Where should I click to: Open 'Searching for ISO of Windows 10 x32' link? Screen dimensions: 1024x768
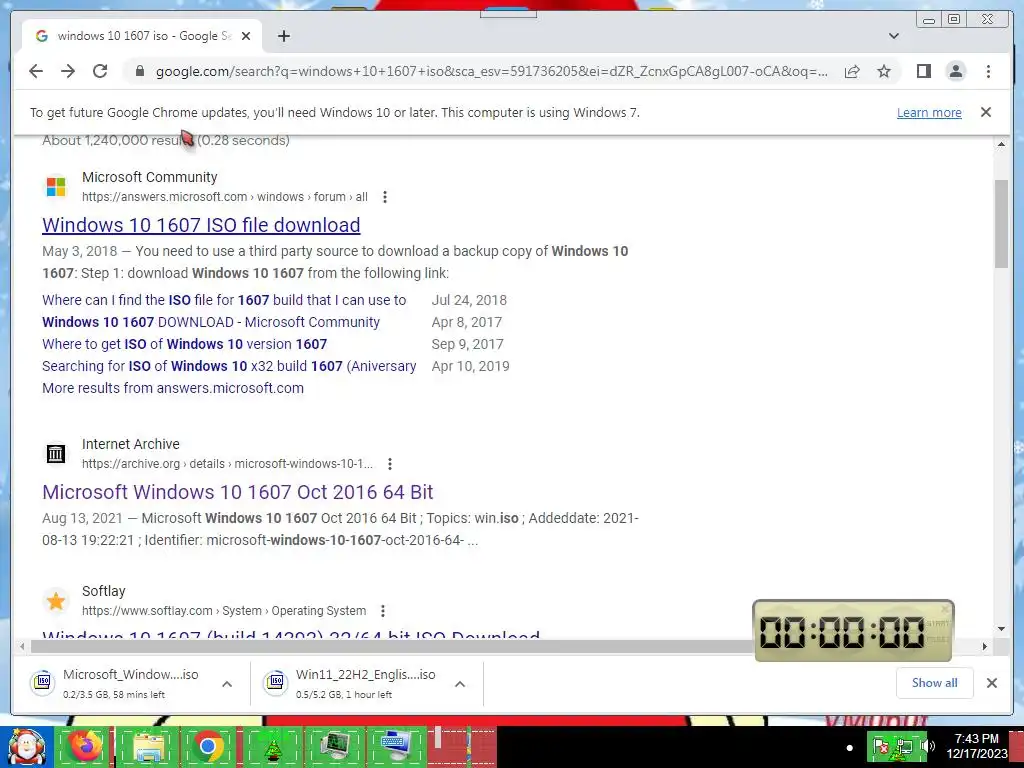(229, 366)
